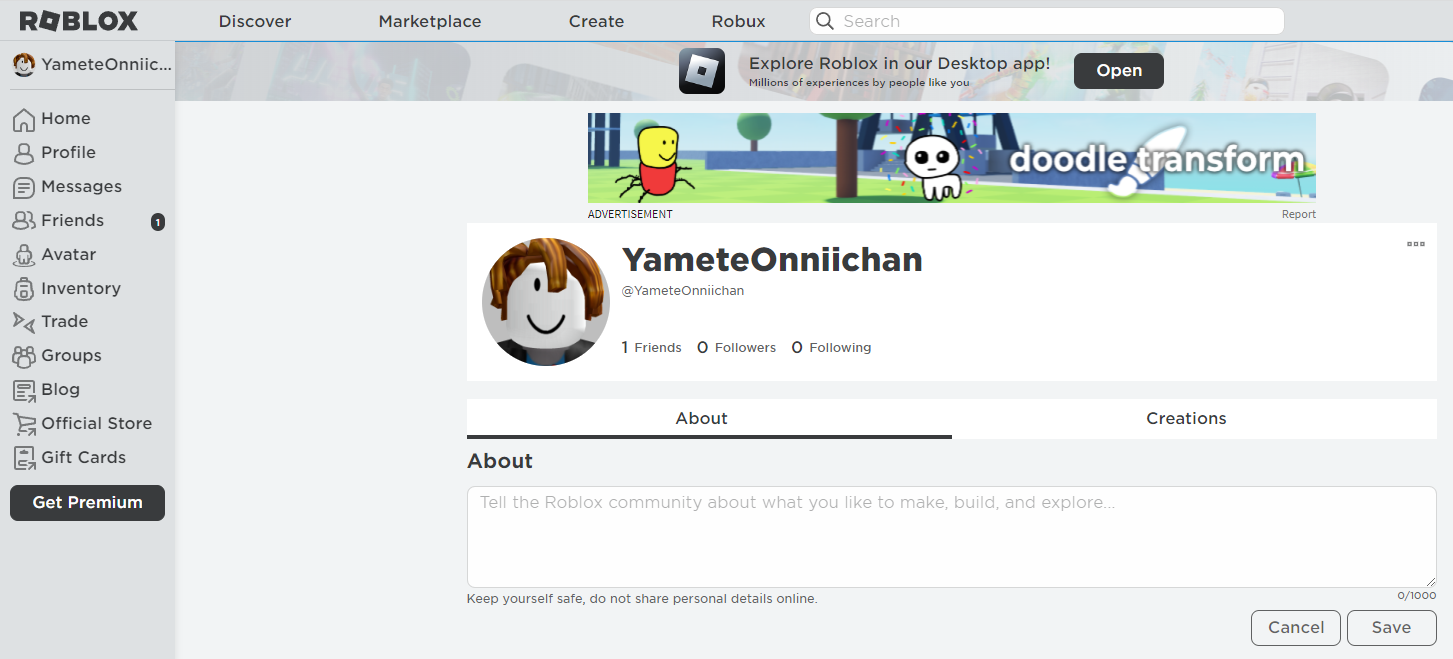1453x659 pixels.
Task: Open the 0 Following link
Action: coord(831,348)
